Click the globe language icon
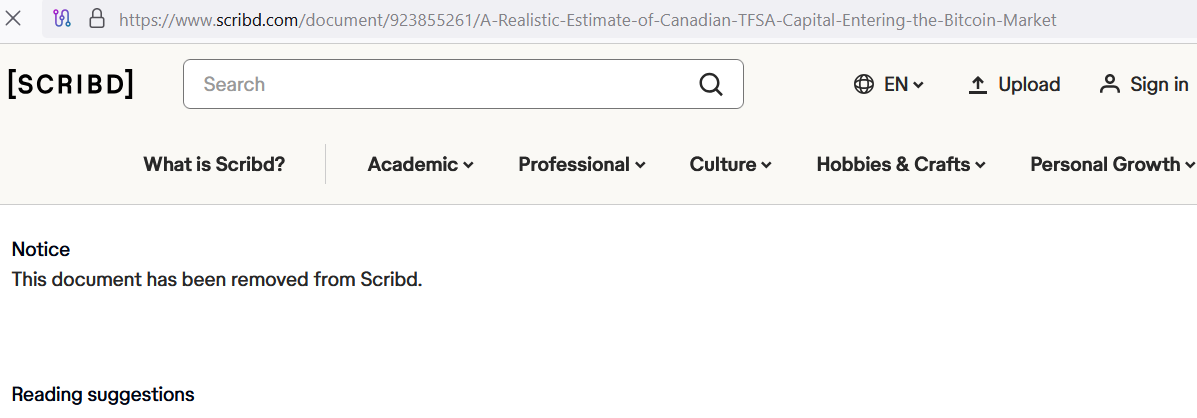 click(x=864, y=84)
